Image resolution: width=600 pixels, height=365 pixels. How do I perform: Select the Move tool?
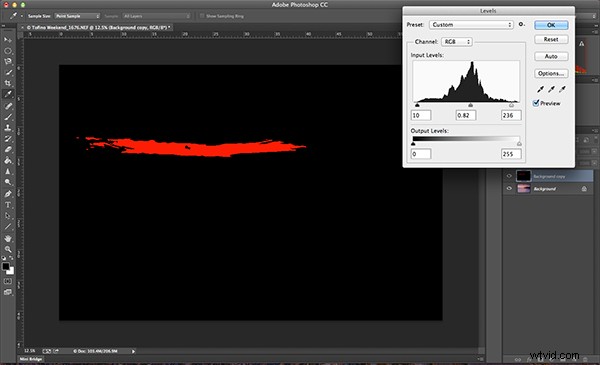8,40
